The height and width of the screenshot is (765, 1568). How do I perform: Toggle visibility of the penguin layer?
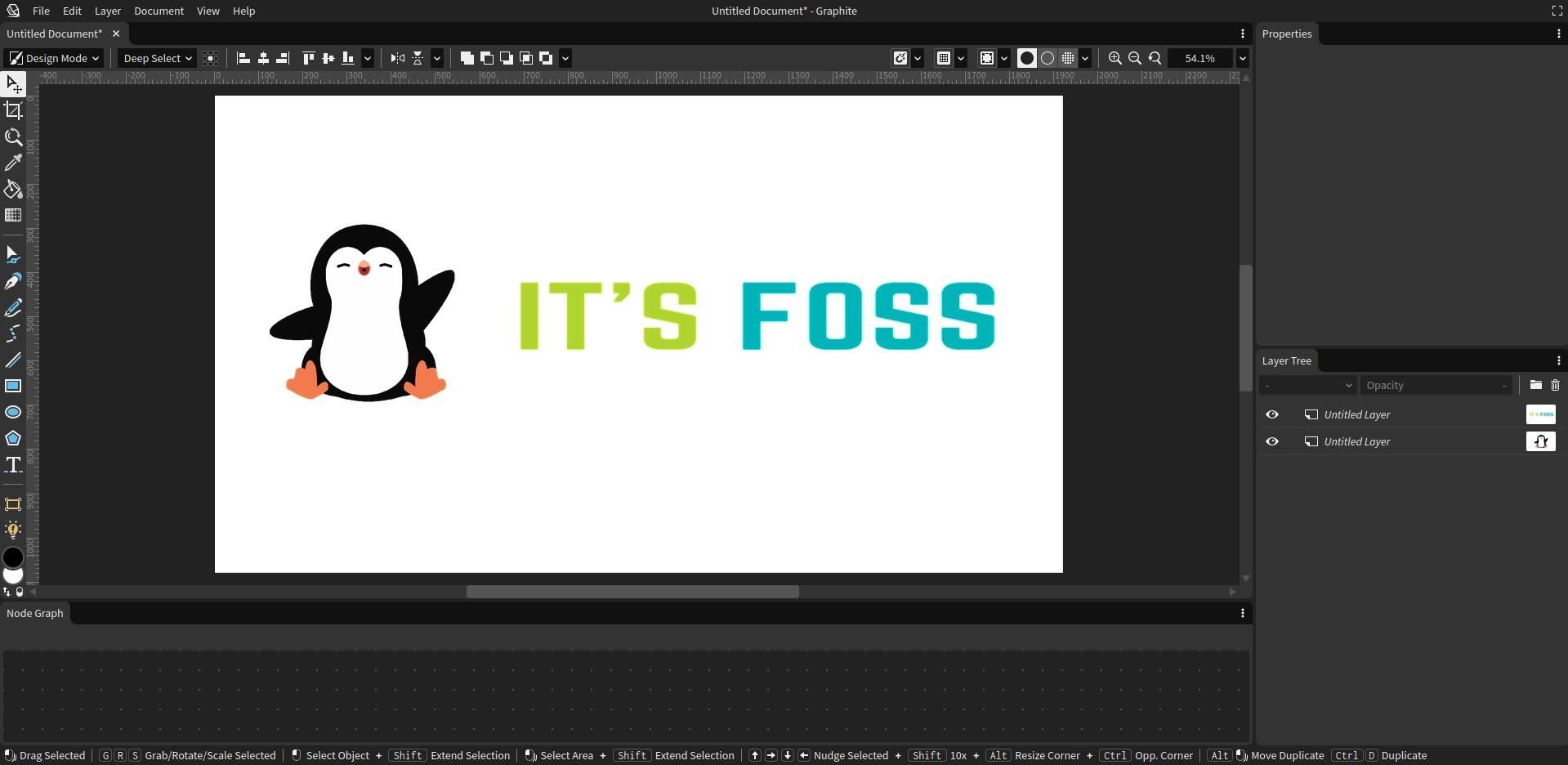[1272, 441]
